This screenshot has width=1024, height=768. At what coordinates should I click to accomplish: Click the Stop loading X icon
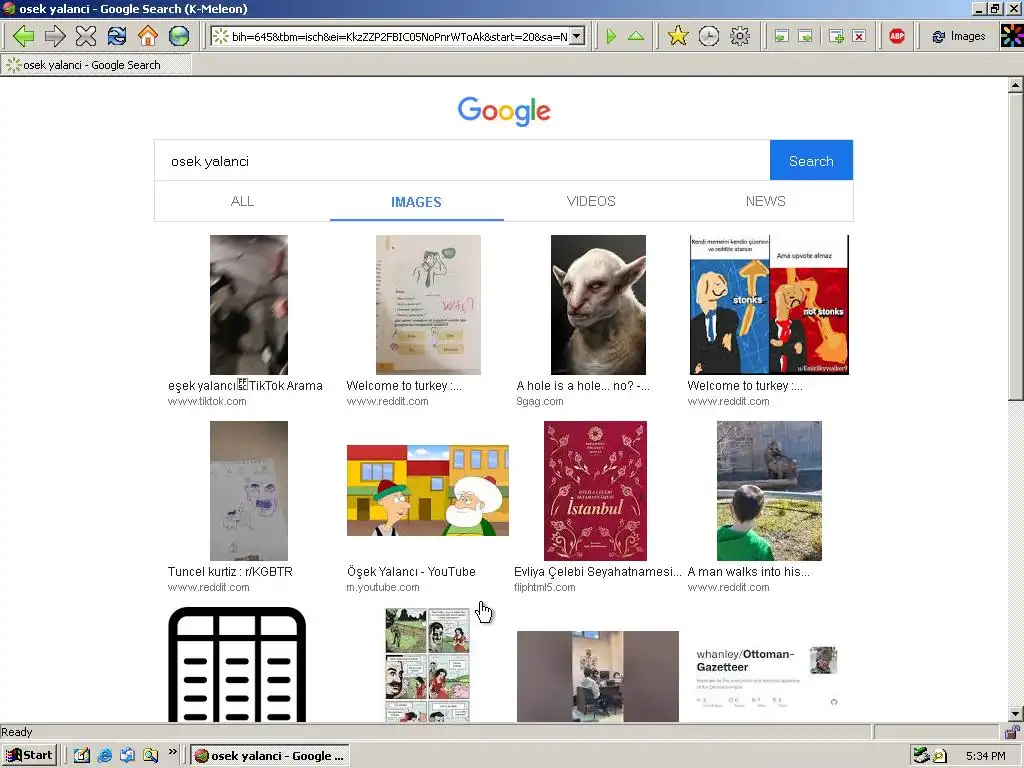(86, 36)
